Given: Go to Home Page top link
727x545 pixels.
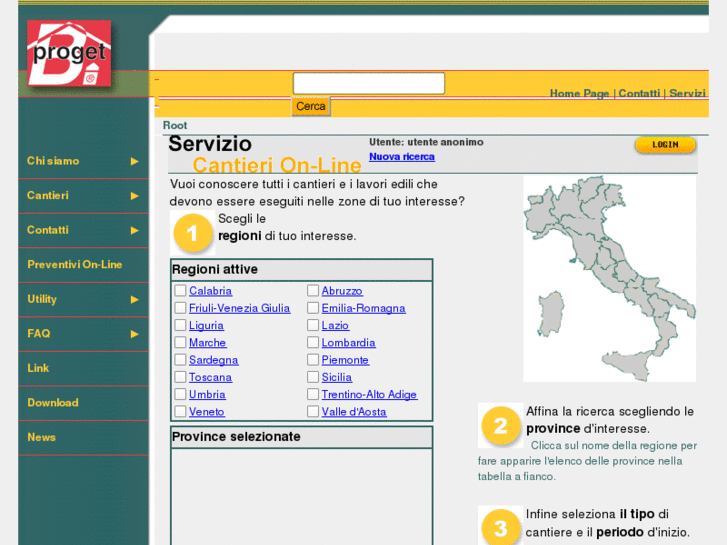Looking at the screenshot, I should (x=580, y=93).
